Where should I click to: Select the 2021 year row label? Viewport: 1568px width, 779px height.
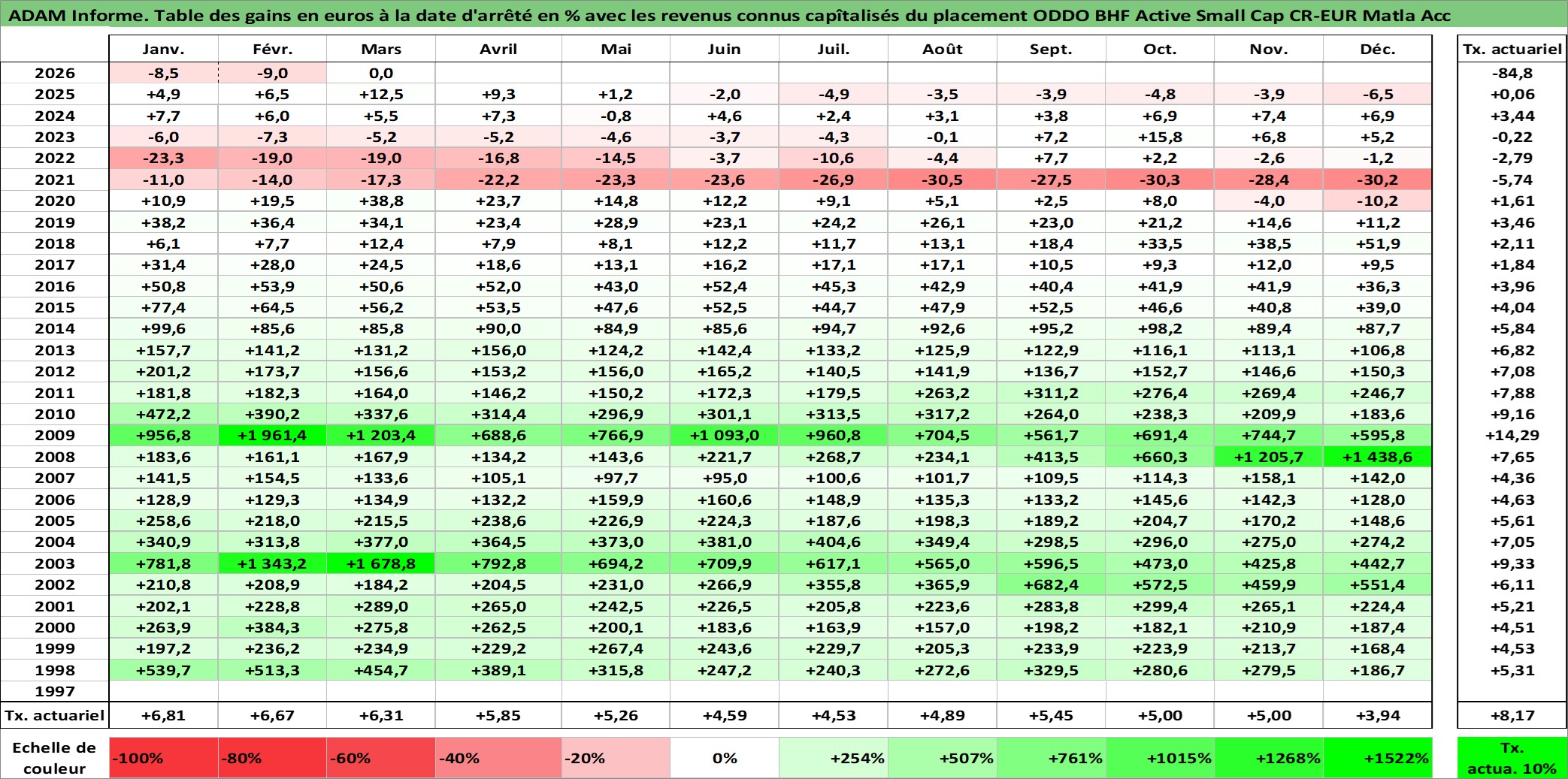point(55,180)
